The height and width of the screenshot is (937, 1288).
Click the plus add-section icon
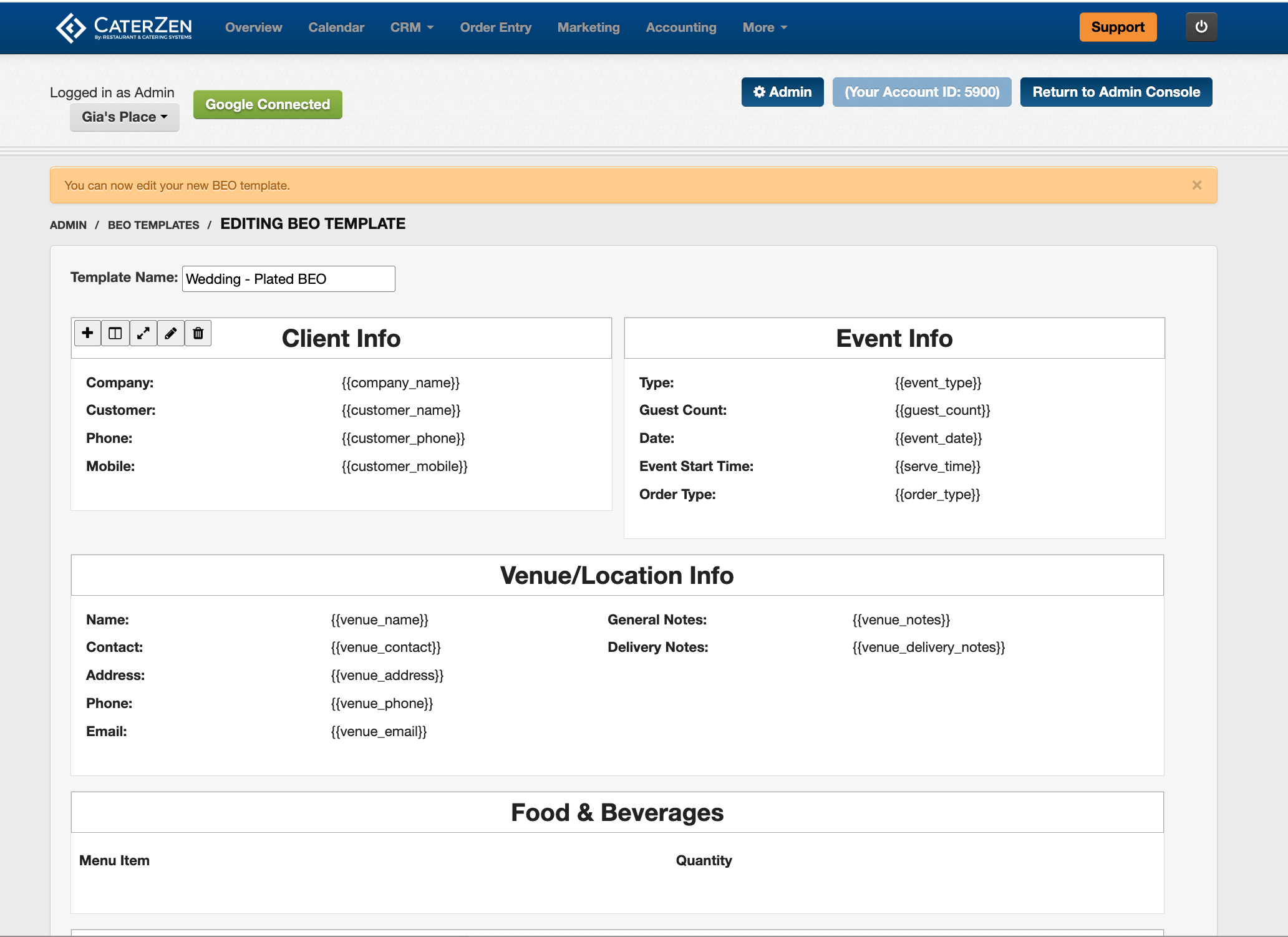pyautogui.click(x=87, y=333)
